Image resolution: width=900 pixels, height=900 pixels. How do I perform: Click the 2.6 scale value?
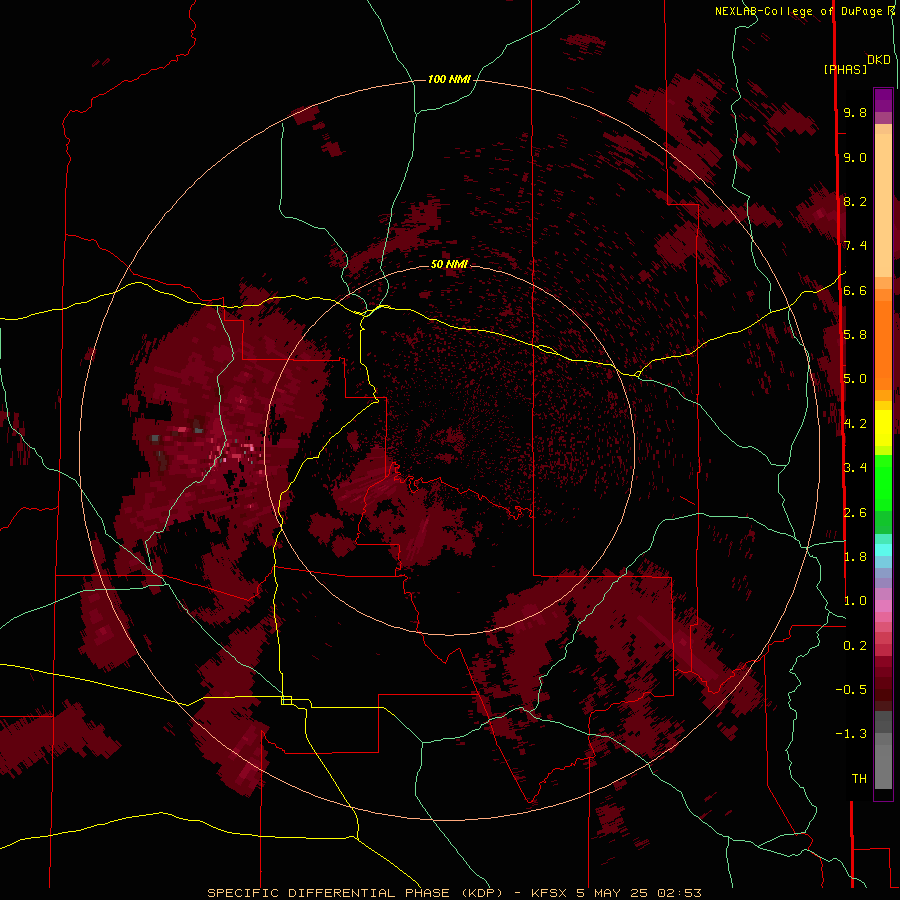click(x=855, y=513)
